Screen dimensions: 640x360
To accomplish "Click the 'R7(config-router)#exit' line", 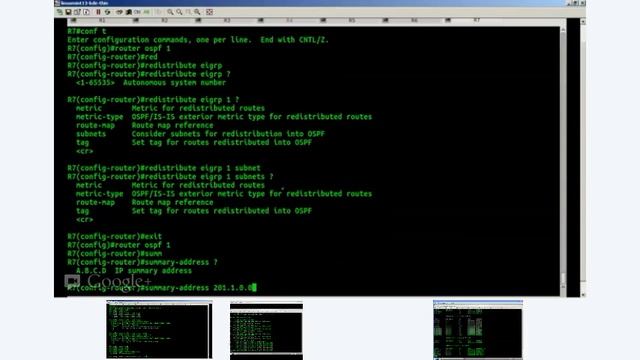I will click(115, 237).
